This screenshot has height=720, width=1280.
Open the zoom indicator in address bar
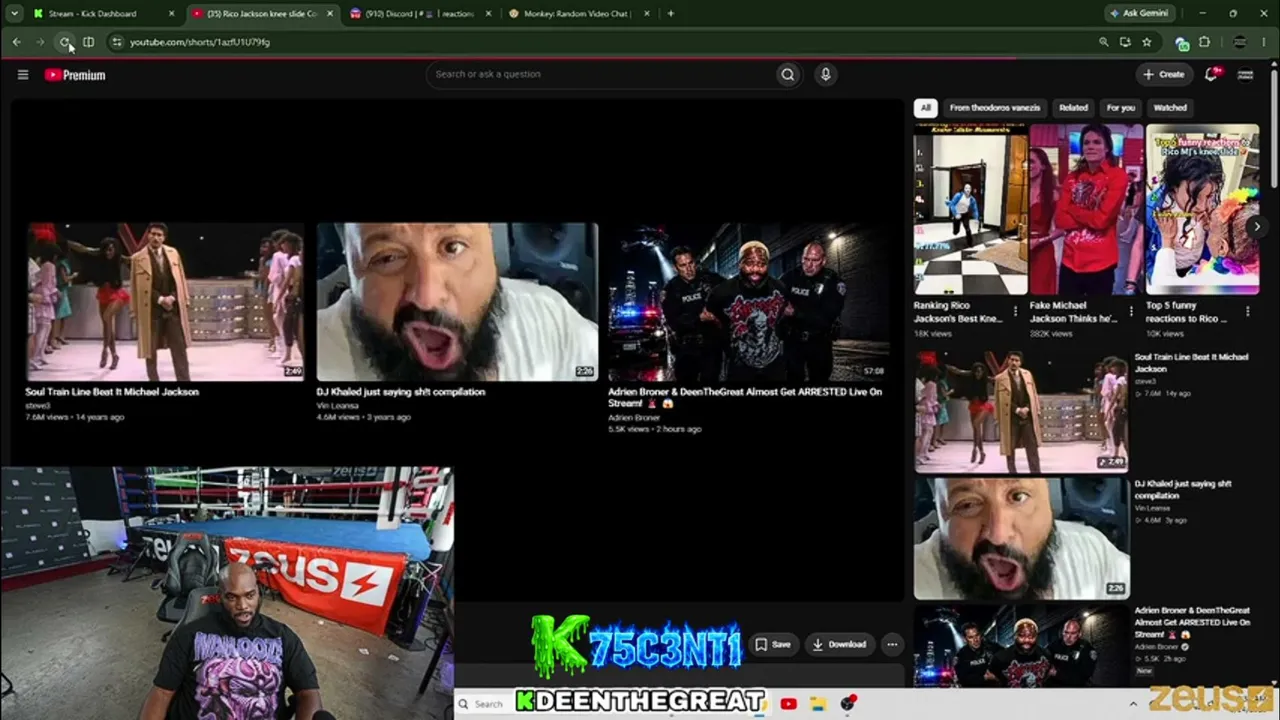point(1103,42)
